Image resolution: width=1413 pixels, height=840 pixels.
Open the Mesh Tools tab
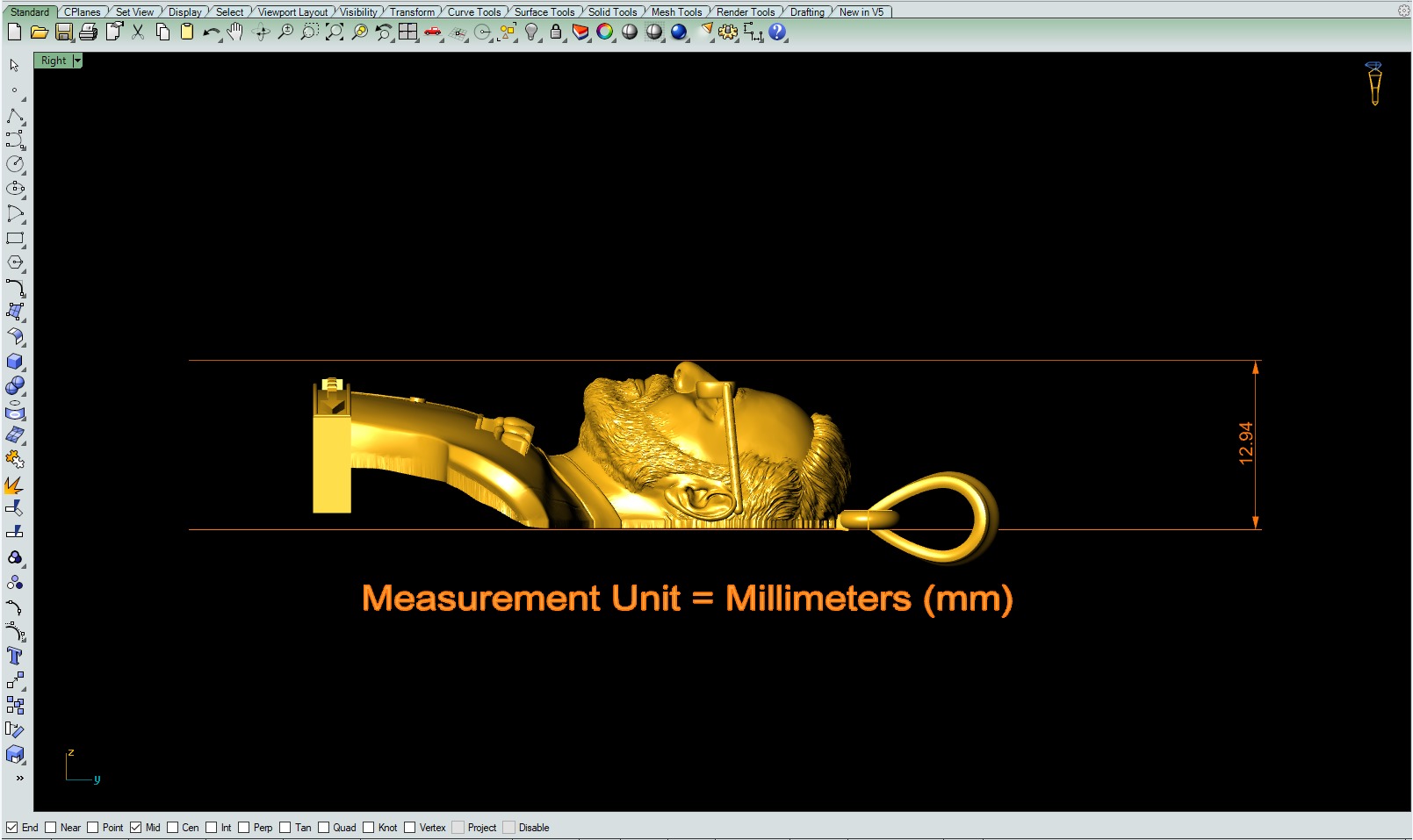coord(676,12)
